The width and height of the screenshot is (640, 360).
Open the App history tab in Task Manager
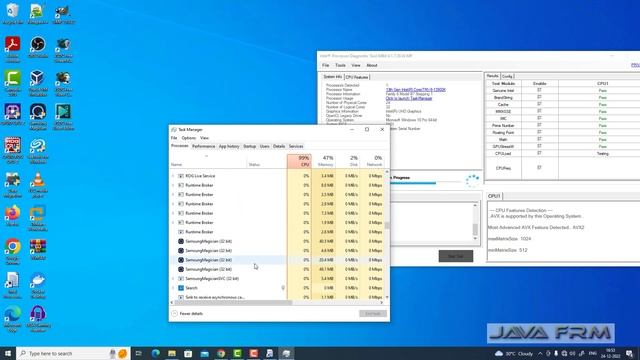(229, 146)
